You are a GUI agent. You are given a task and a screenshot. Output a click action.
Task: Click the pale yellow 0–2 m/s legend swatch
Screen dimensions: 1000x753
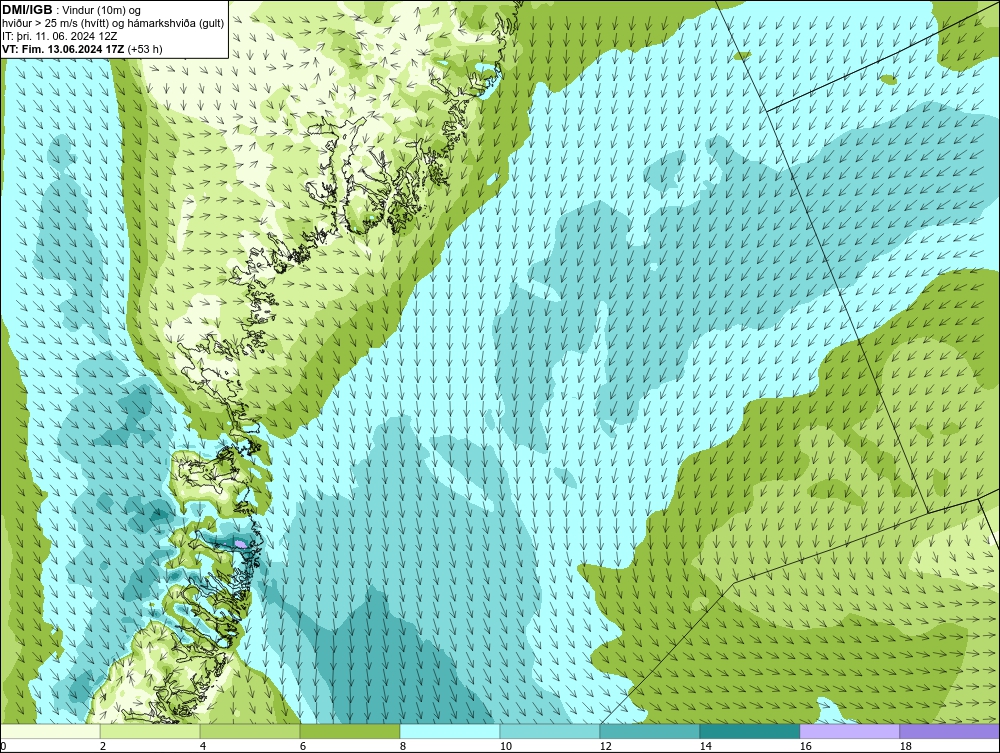[x=50, y=731]
